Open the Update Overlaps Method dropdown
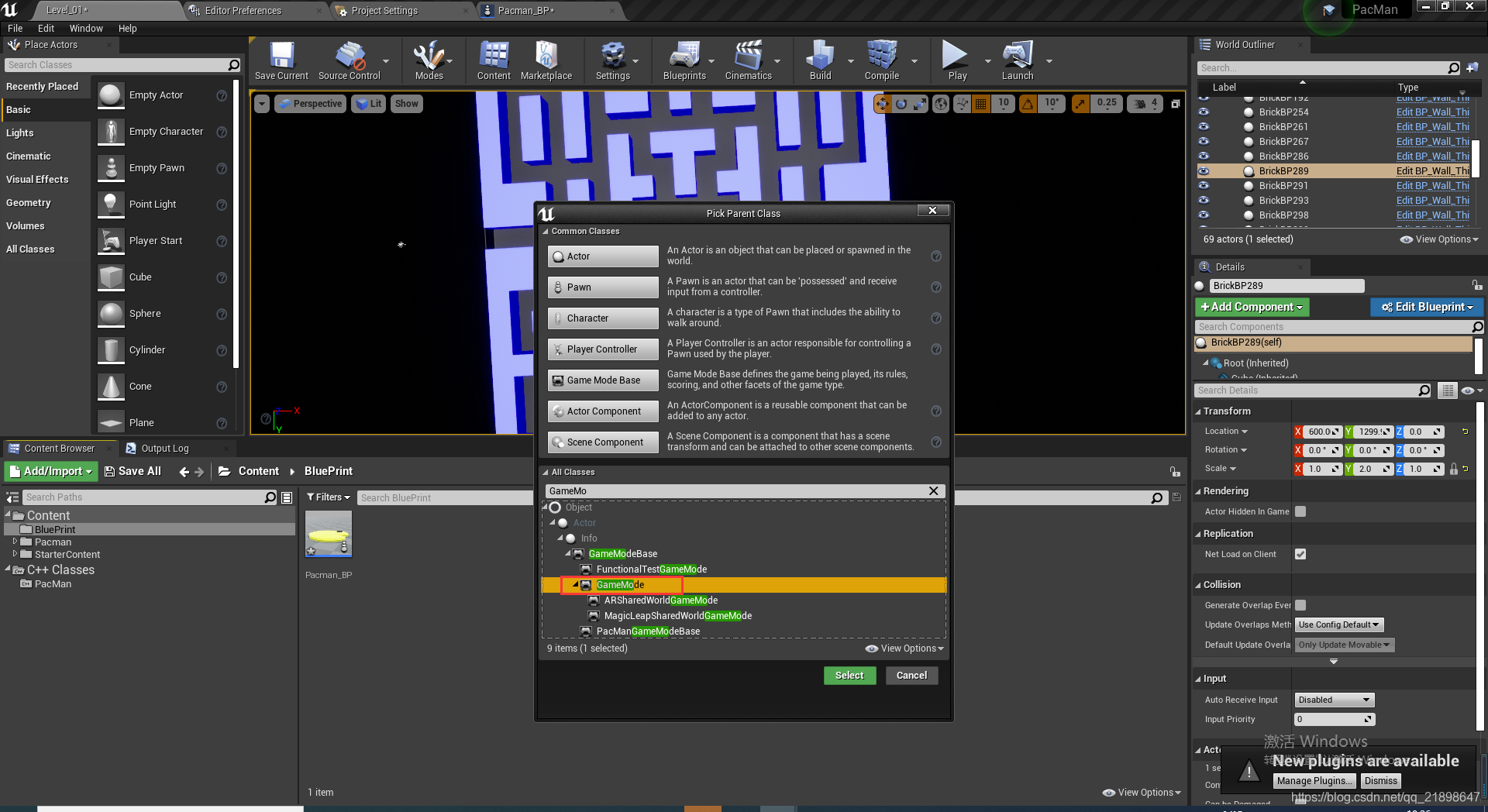Screen dimensions: 1488x812 coord(1339,625)
